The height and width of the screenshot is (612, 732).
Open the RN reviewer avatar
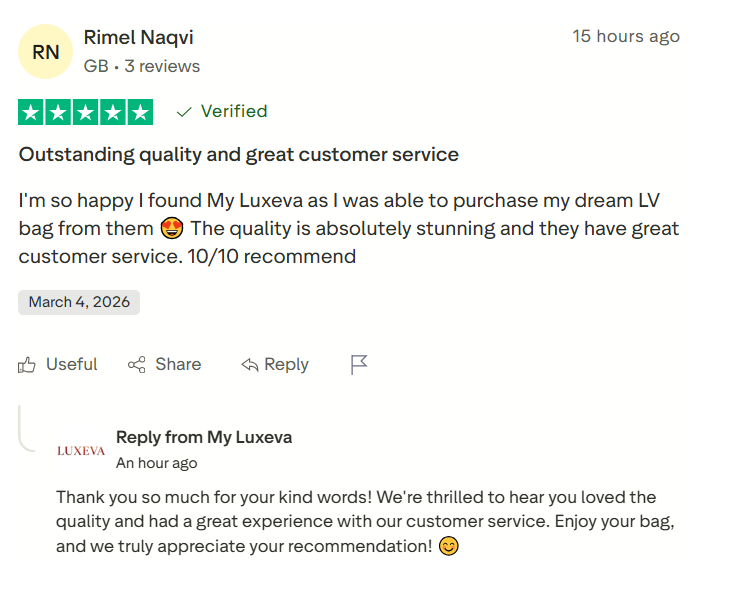(46, 52)
